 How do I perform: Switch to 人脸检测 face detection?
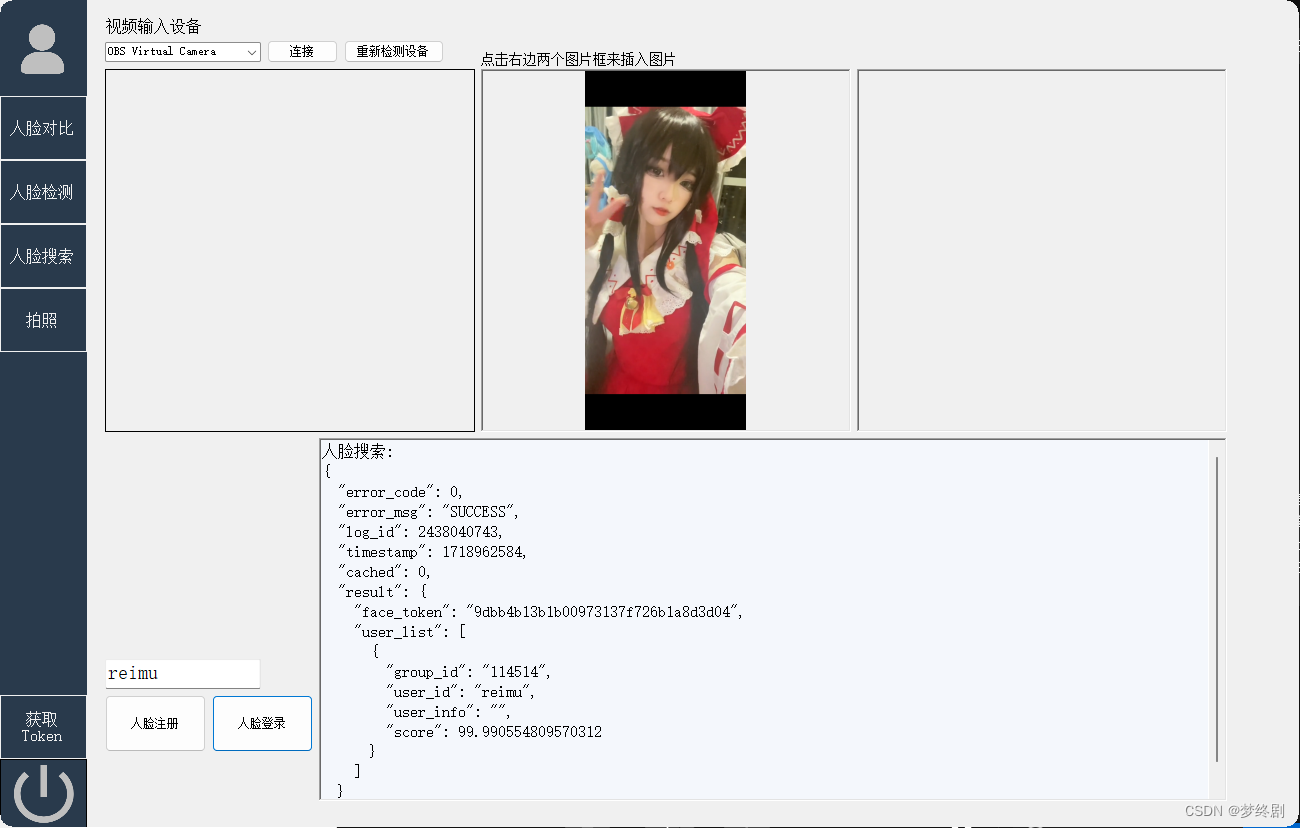(x=43, y=192)
